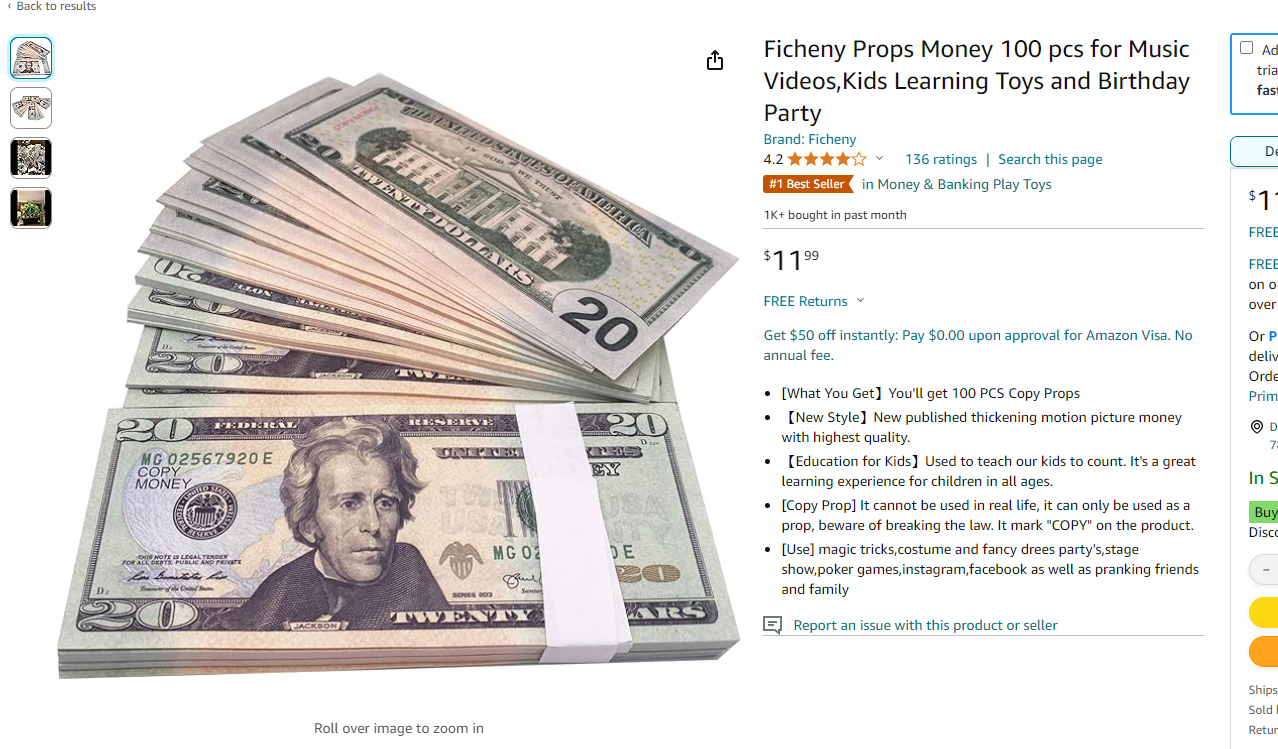Expand the FREE Returns chevron
This screenshot has height=749, width=1278.
[860, 301]
